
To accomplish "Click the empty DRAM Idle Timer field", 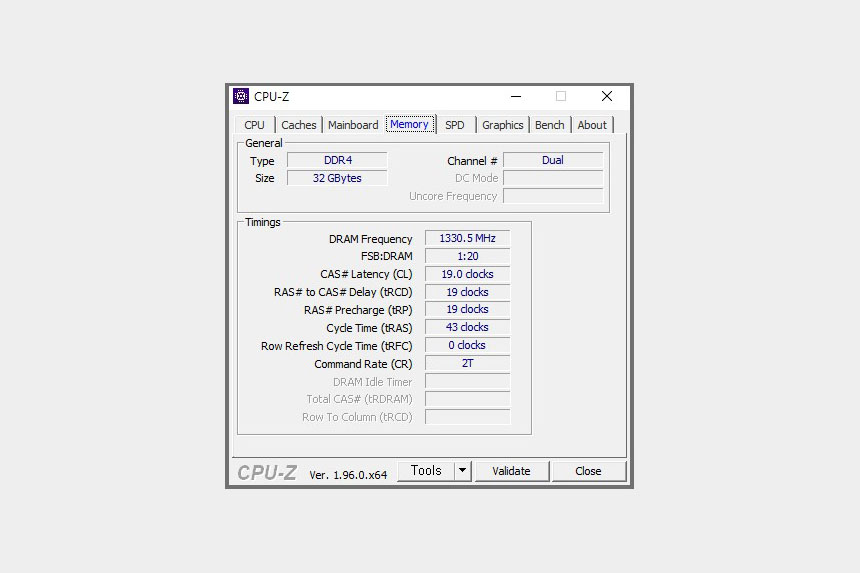I will pyautogui.click(x=467, y=381).
